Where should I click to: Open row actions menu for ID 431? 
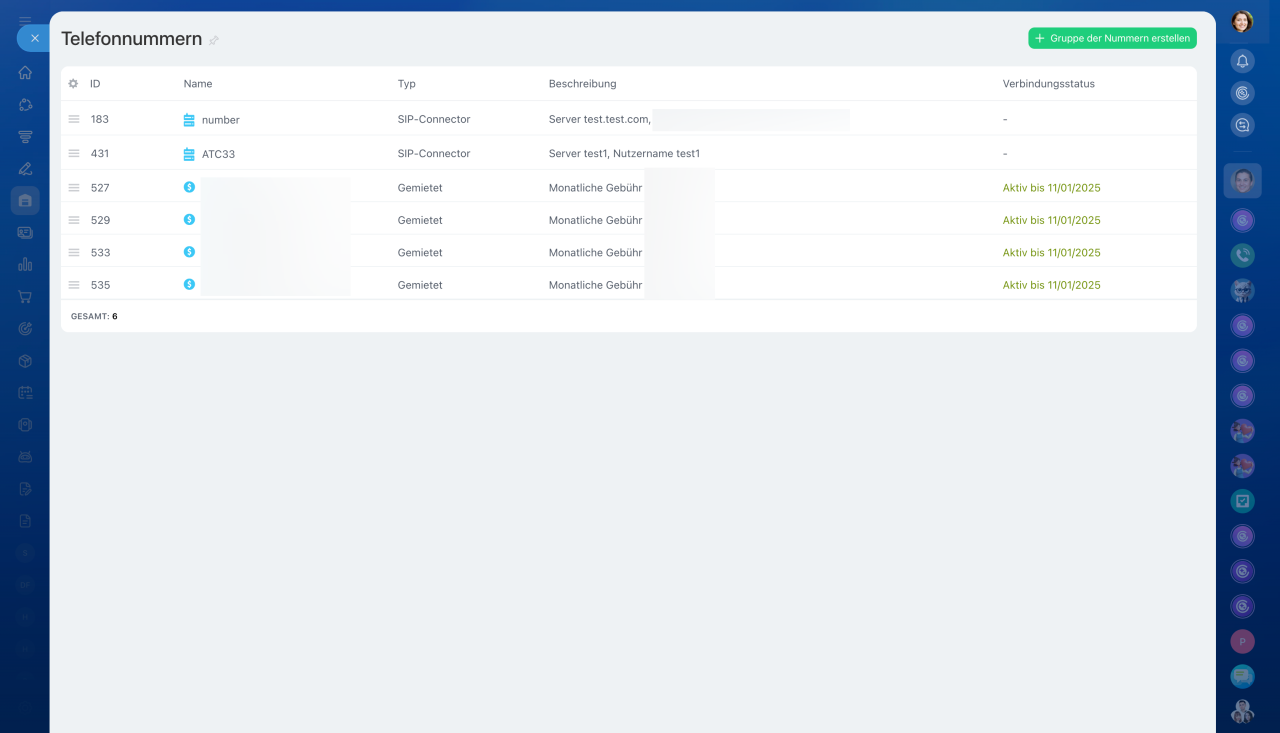74,154
